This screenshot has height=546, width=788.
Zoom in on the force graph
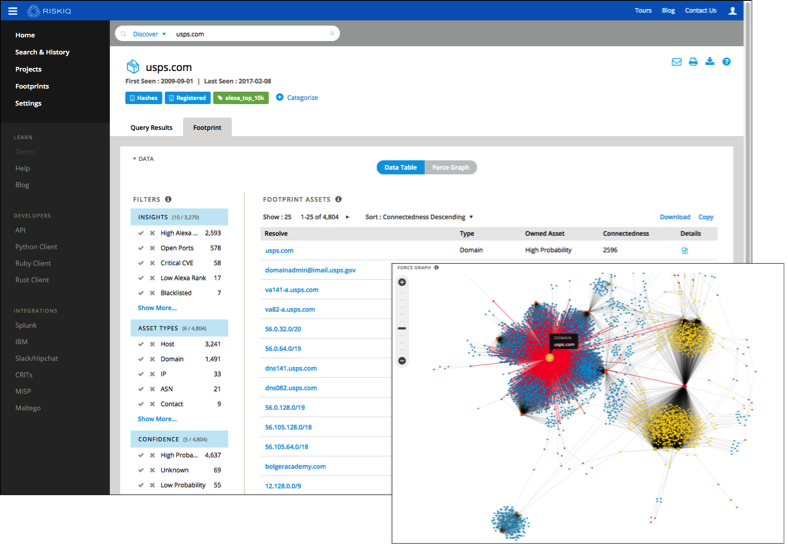(402, 282)
